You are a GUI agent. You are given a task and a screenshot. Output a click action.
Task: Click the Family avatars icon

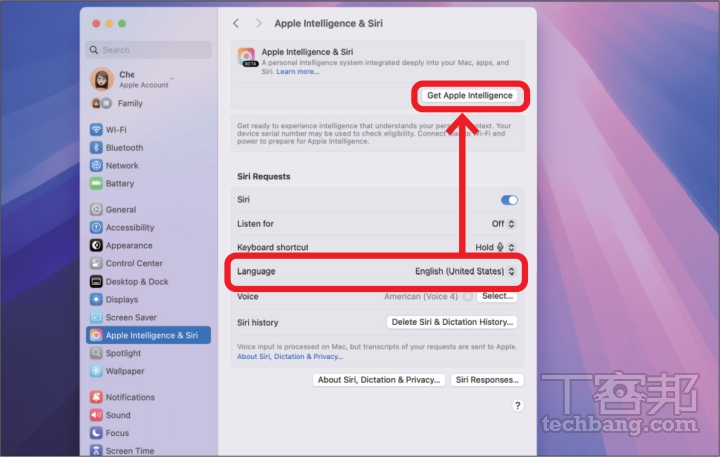(x=101, y=103)
